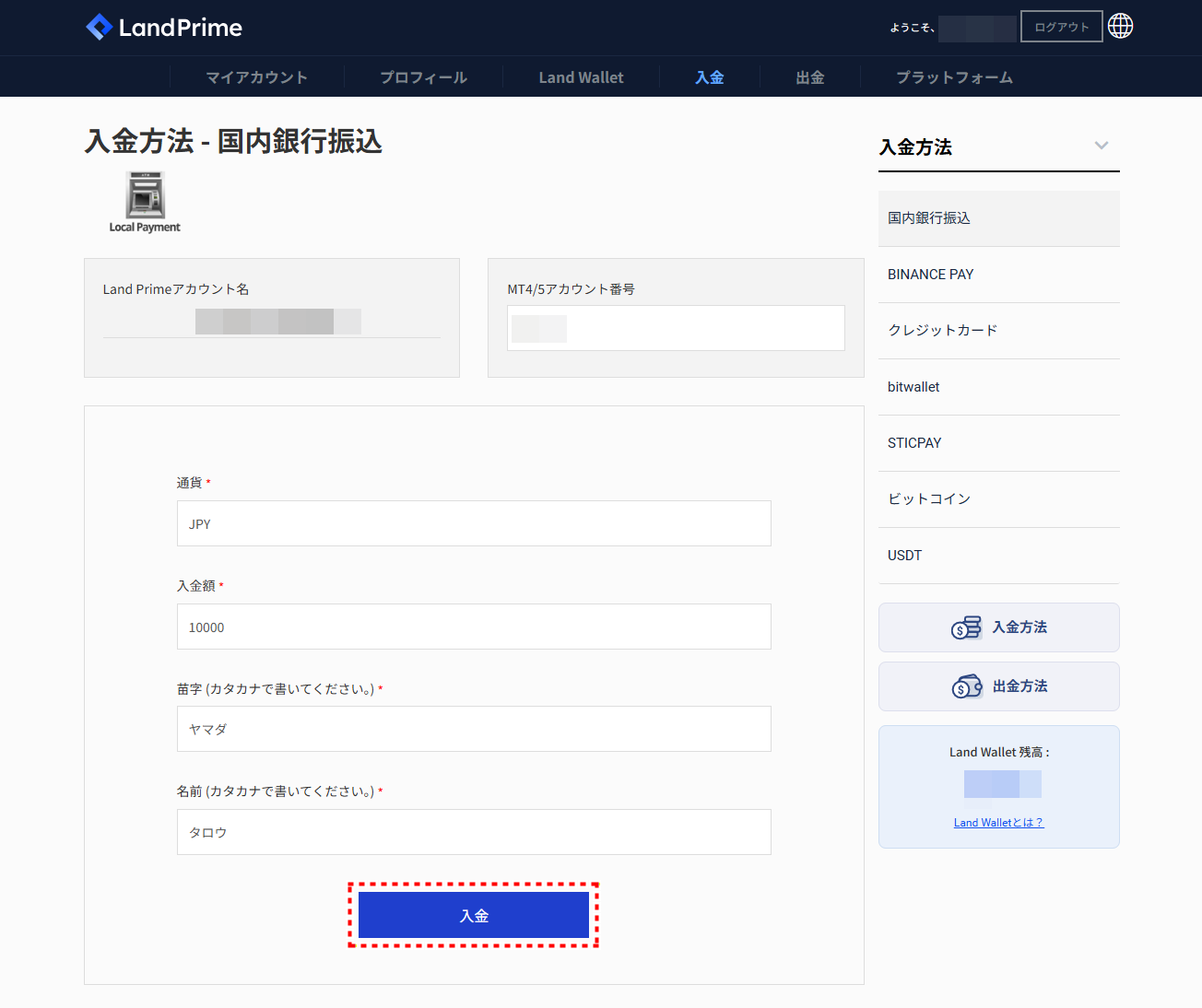Click the 苗字 field showing ヤマダ
The height and width of the screenshot is (1008, 1202).
pyautogui.click(x=474, y=729)
